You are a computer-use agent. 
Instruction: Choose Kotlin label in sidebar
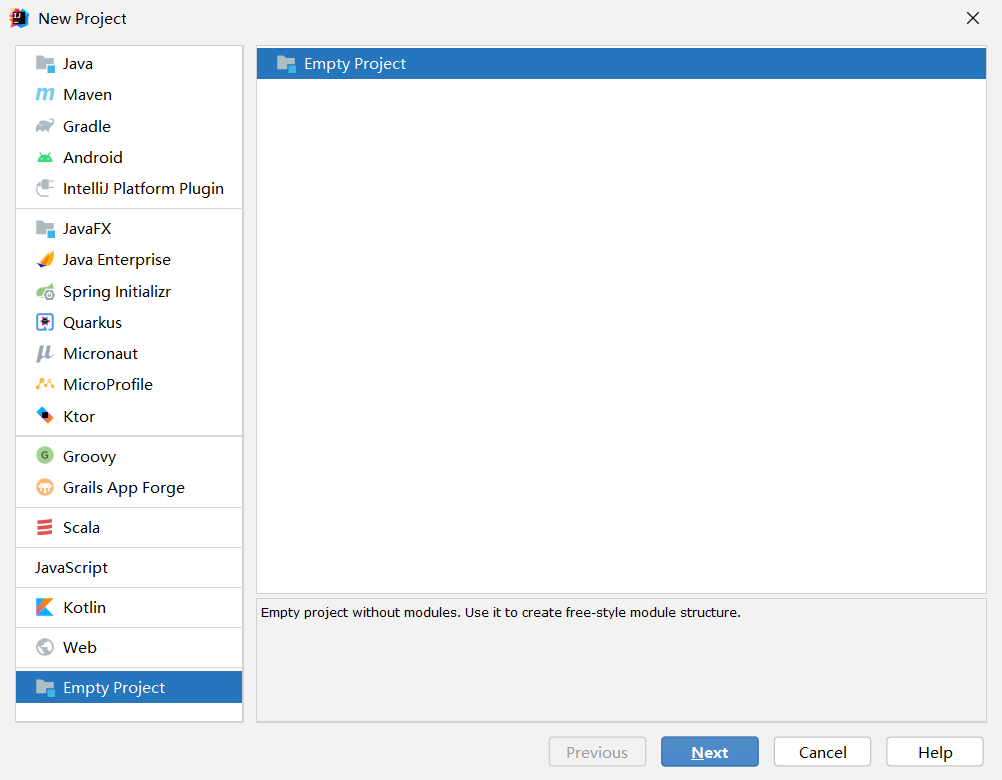pyautogui.click(x=84, y=608)
